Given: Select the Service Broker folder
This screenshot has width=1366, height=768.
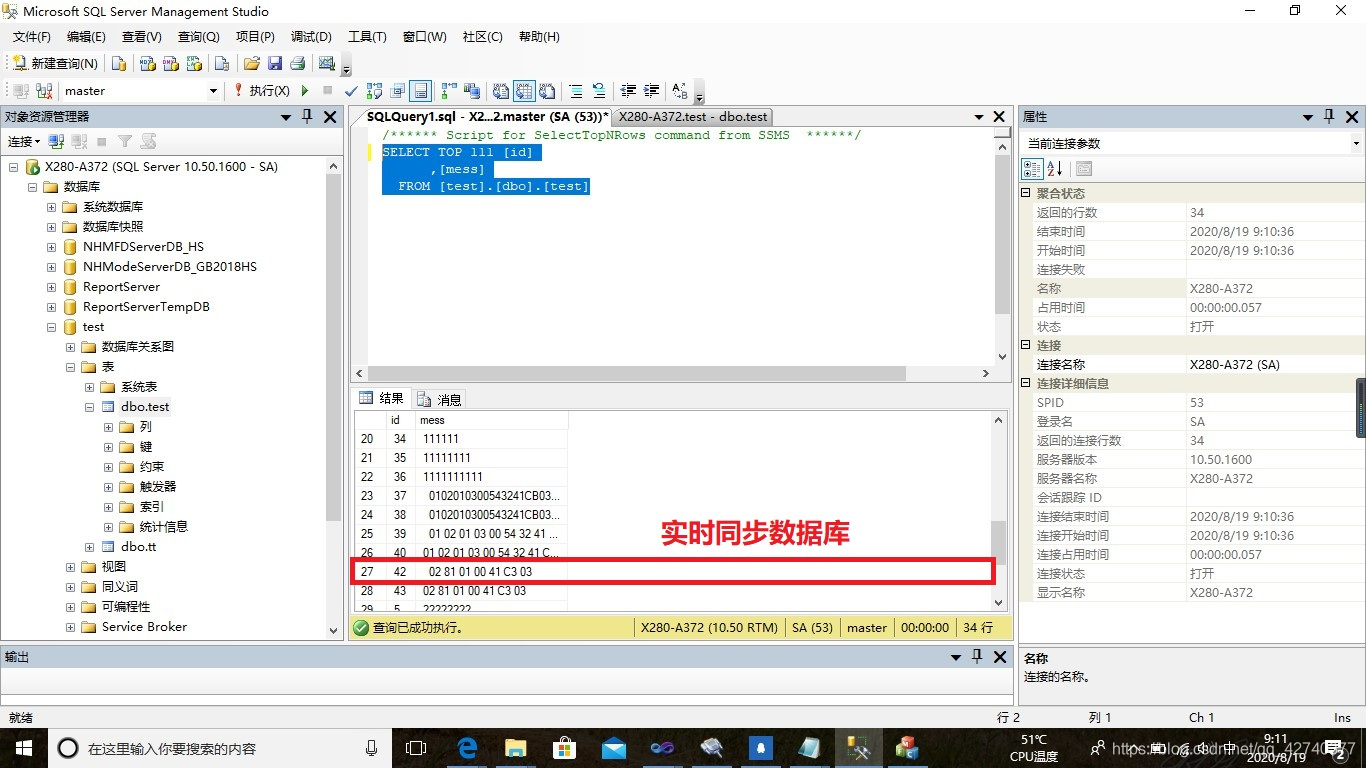Looking at the screenshot, I should 144,627.
